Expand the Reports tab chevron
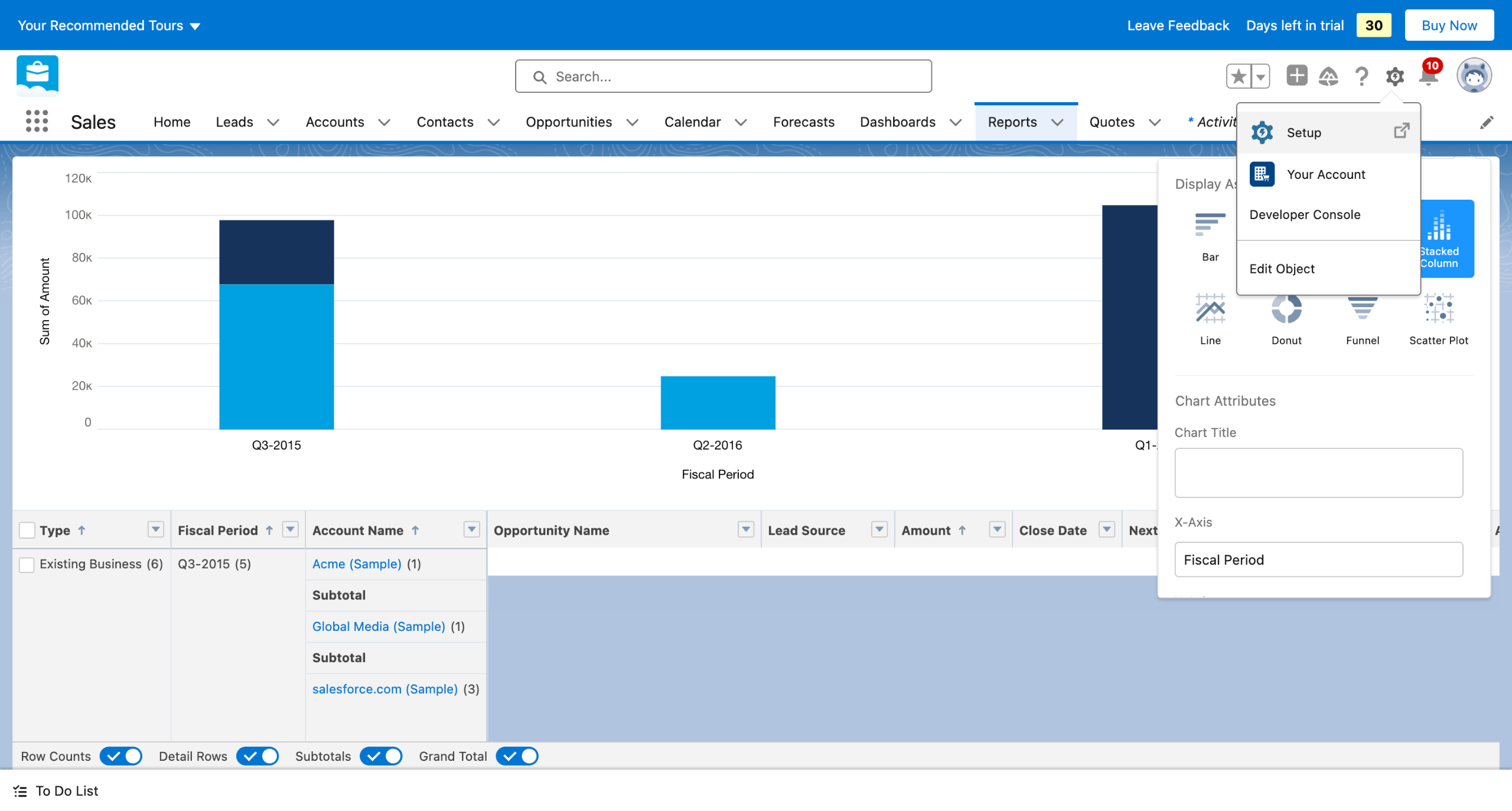 coord(1057,122)
